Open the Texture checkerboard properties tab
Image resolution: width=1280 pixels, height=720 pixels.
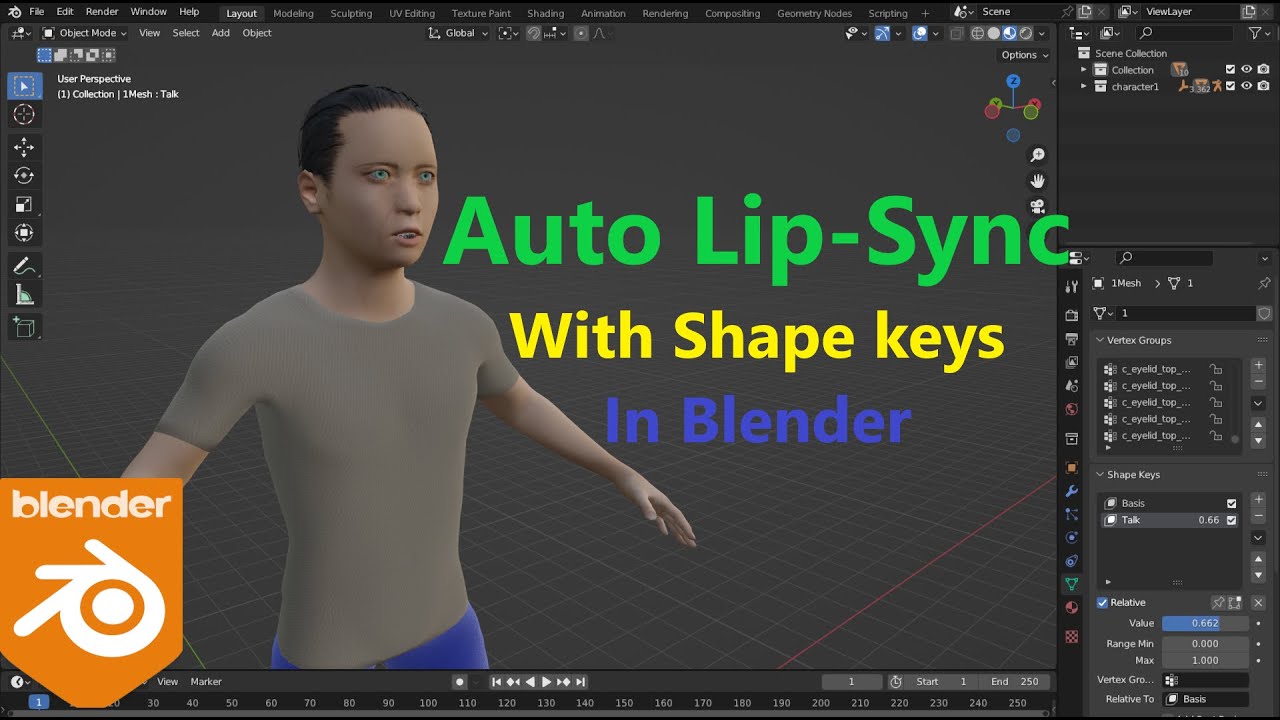tap(1072, 636)
